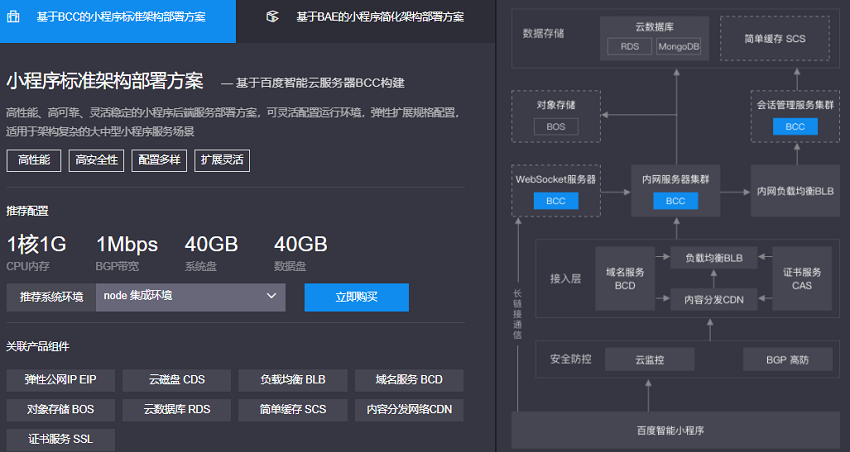
Task: Click 证书服务 CAS diagram box
Action: click(x=802, y=279)
